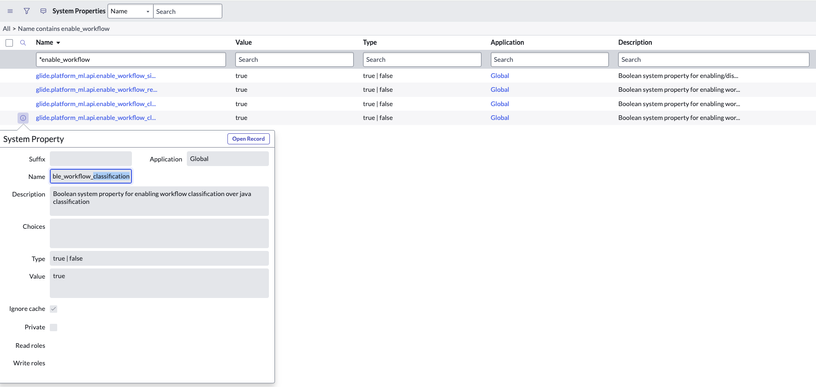Click the top Search box beside Name dropdown

point(187,11)
